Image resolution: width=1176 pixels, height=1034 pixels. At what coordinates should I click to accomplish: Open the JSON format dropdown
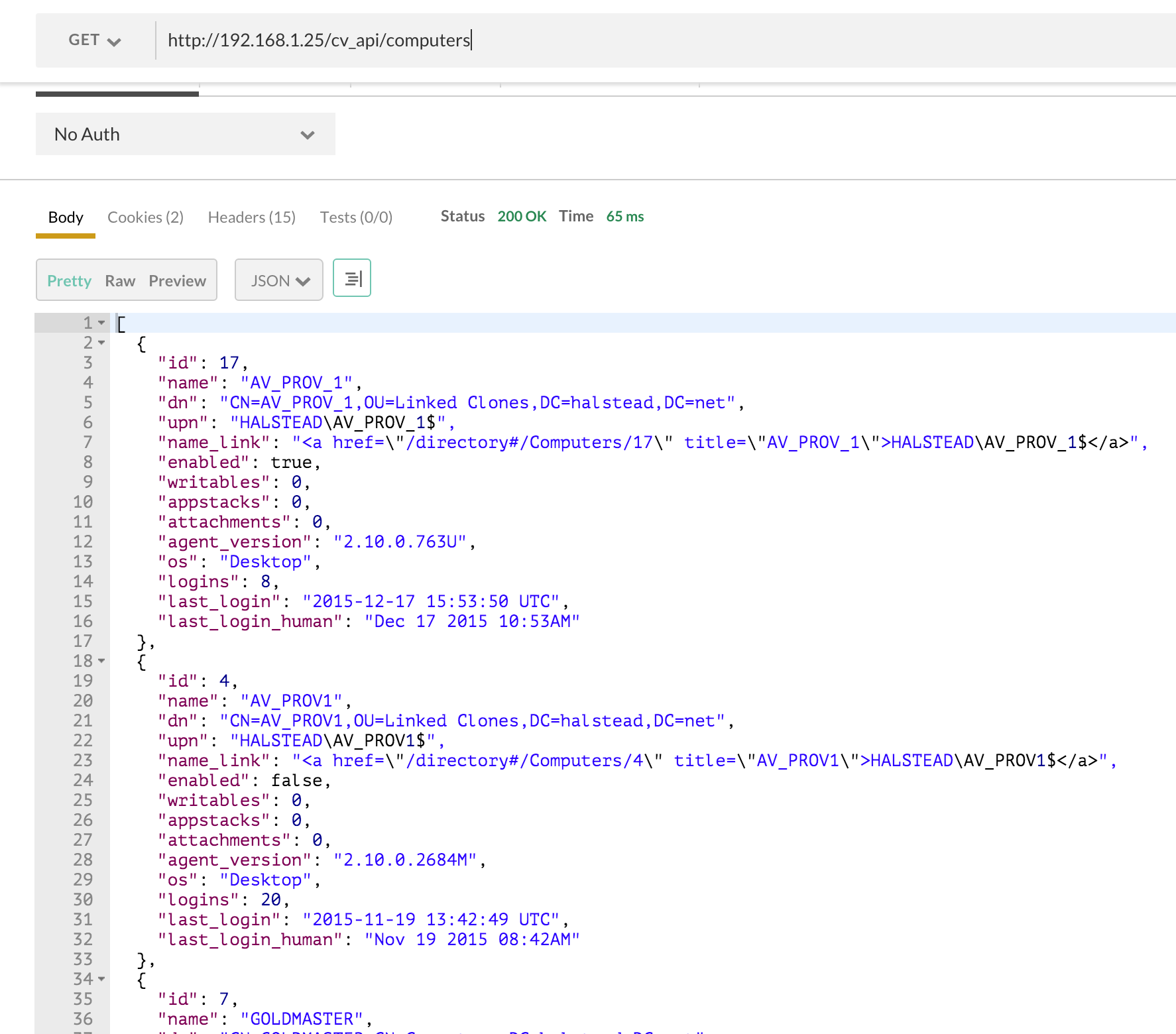(x=279, y=281)
